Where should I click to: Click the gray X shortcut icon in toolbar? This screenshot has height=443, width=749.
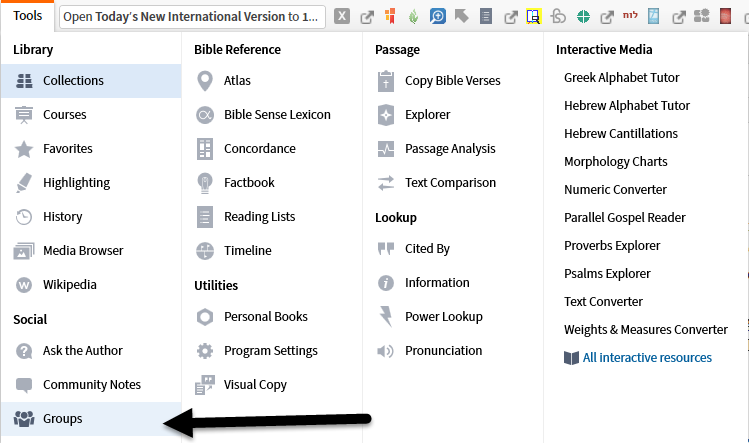tap(342, 16)
